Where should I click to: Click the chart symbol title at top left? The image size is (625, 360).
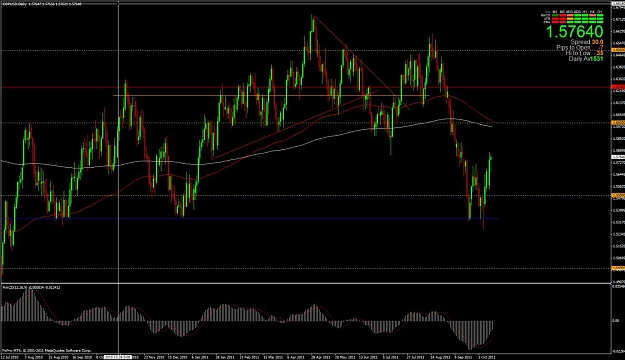pos(42,4)
